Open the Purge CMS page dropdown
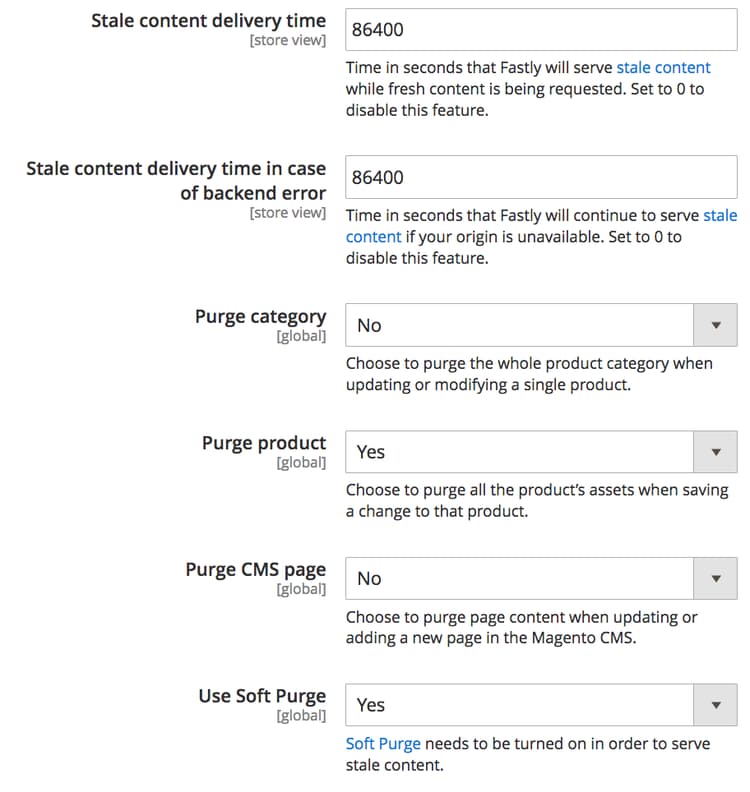Screen dimensions: 750x792 520,578
